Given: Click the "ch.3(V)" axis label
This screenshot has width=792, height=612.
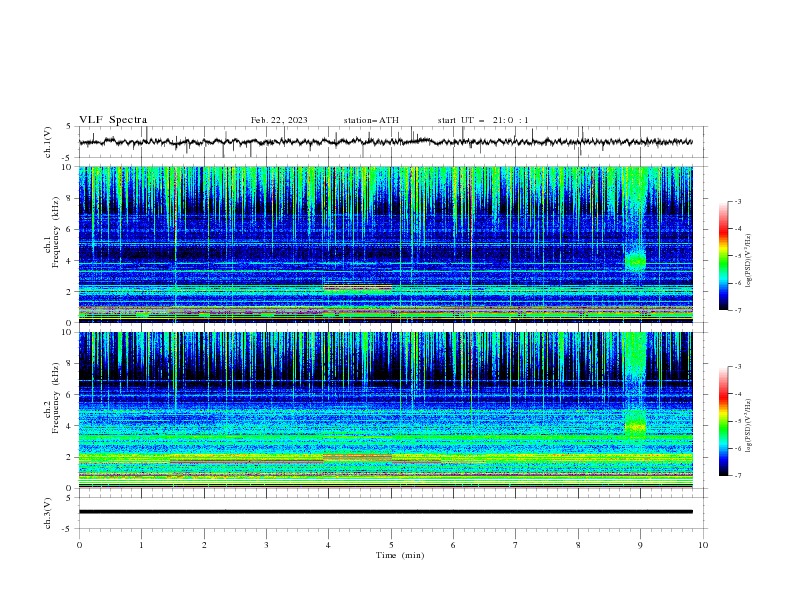Looking at the screenshot, I should [x=48, y=513].
